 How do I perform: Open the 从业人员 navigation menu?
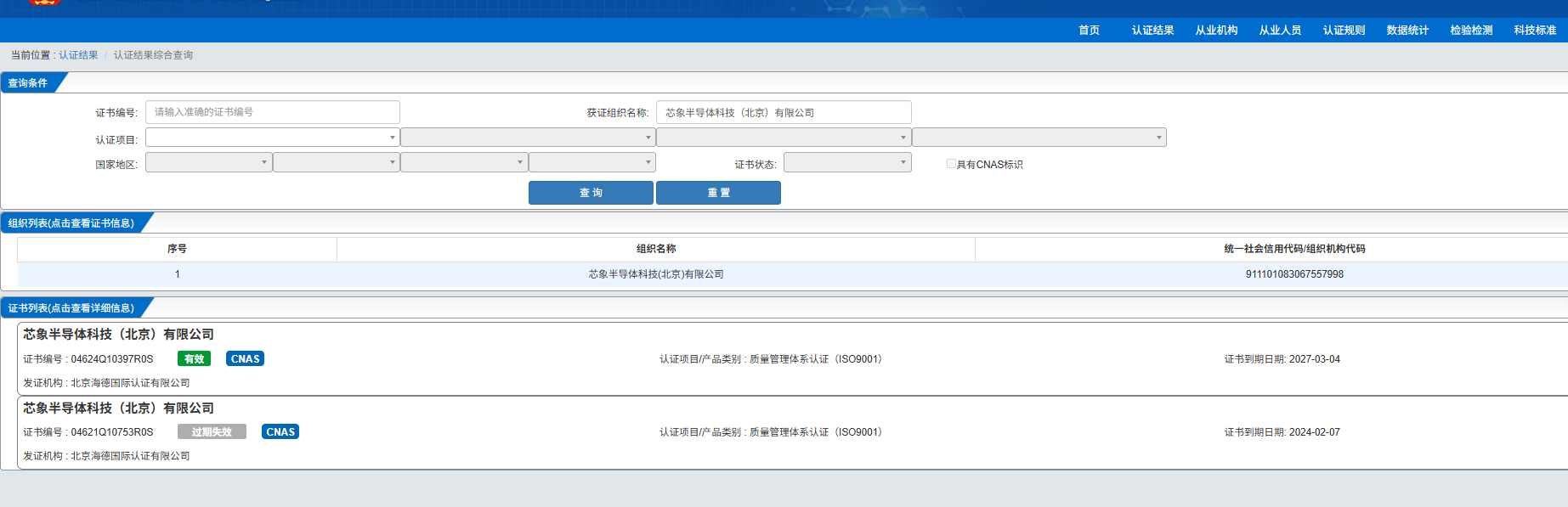pos(1280,31)
